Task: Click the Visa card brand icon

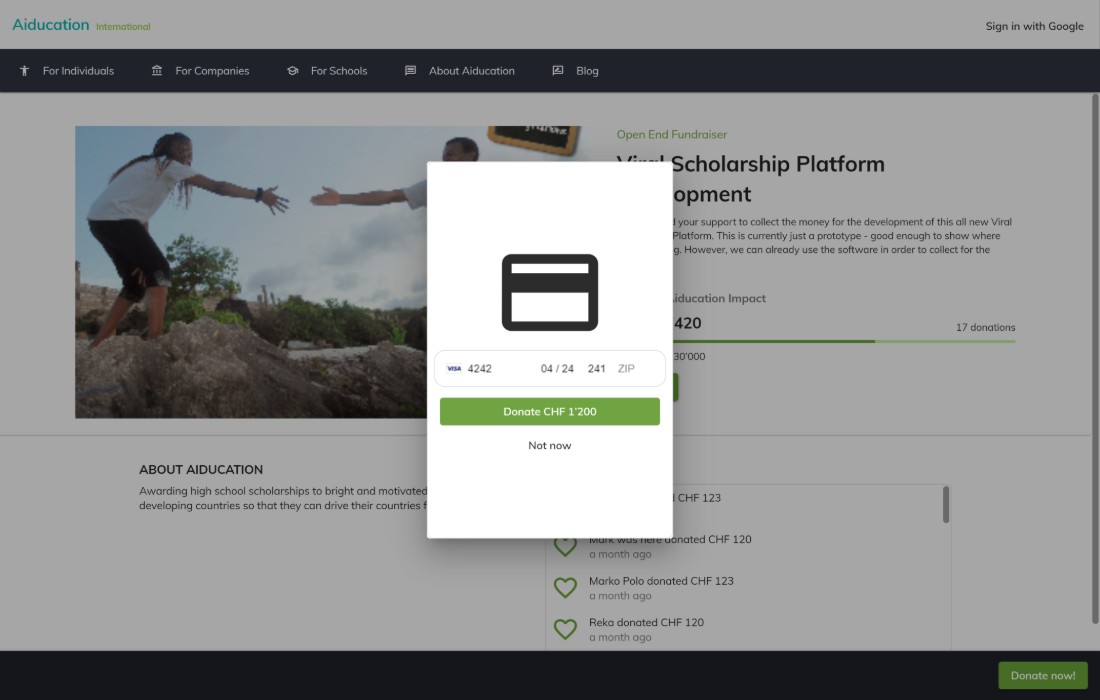Action: (x=454, y=369)
